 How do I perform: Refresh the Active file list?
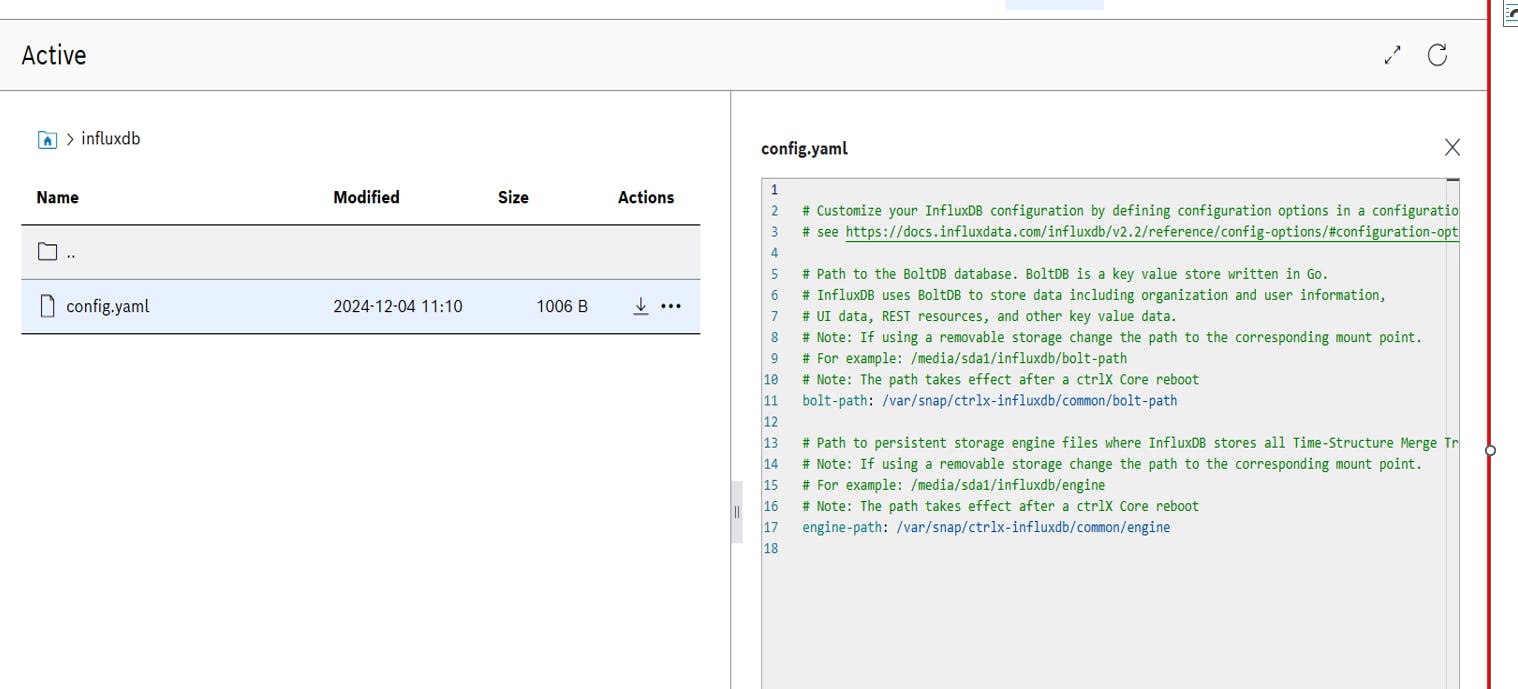pyautogui.click(x=1437, y=55)
